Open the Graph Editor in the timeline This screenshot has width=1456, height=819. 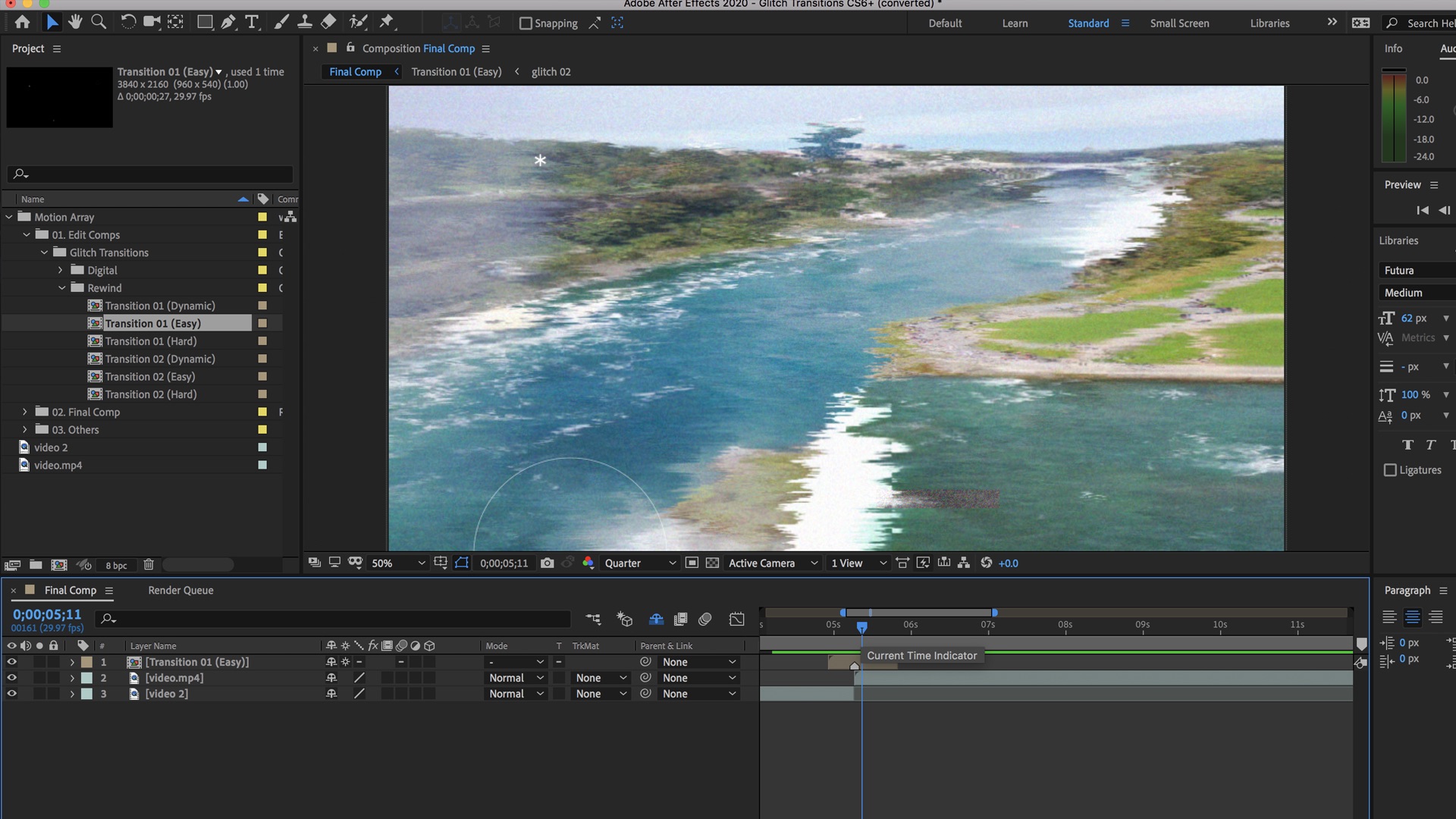click(736, 619)
